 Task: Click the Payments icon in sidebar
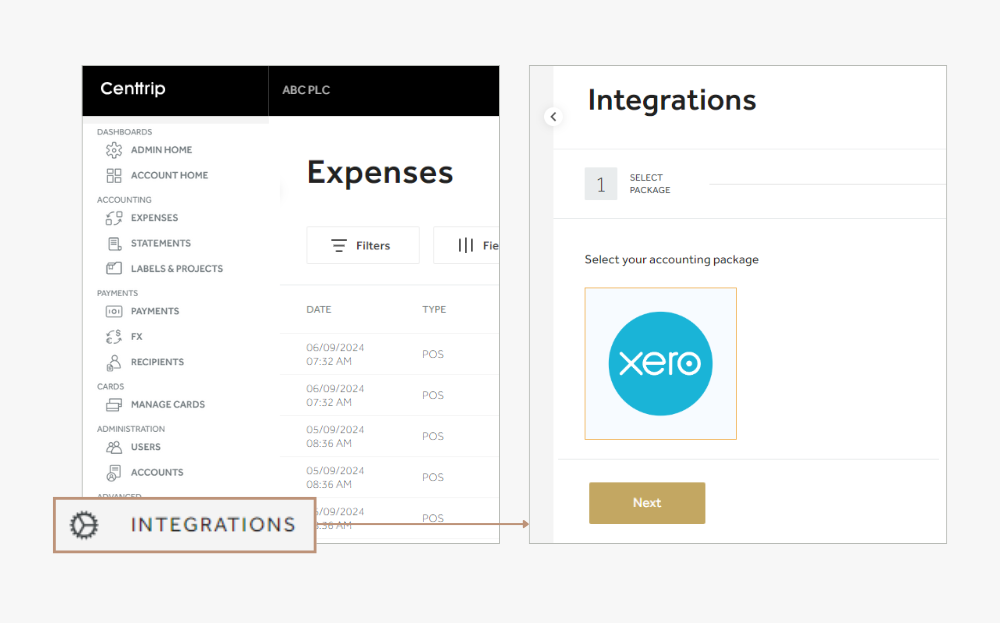(114, 311)
